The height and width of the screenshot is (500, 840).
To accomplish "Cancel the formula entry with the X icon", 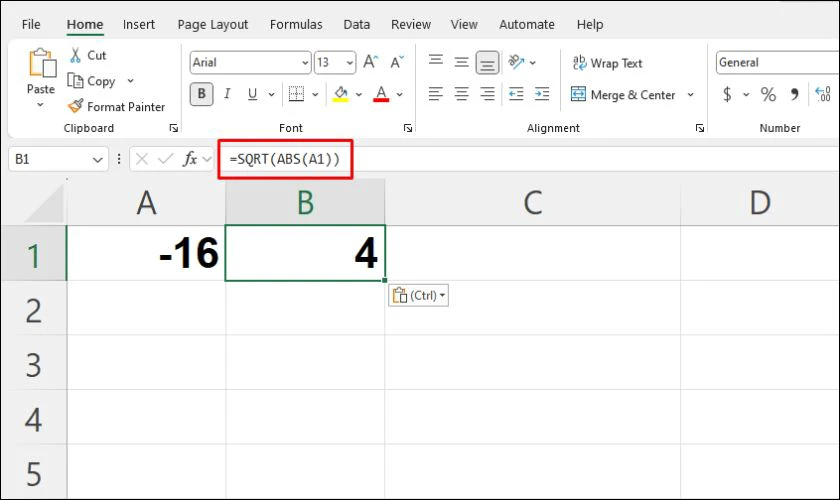I will point(142,159).
